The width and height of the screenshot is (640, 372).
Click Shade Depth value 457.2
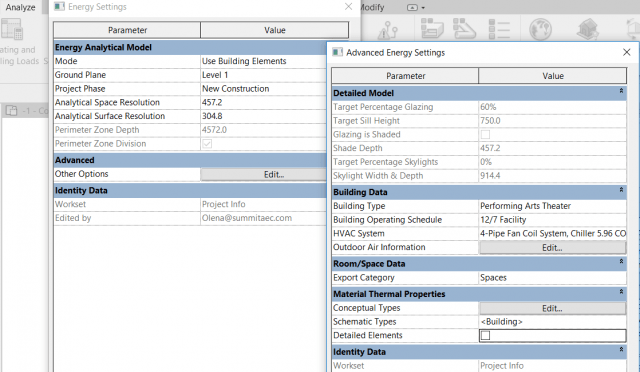click(552, 148)
